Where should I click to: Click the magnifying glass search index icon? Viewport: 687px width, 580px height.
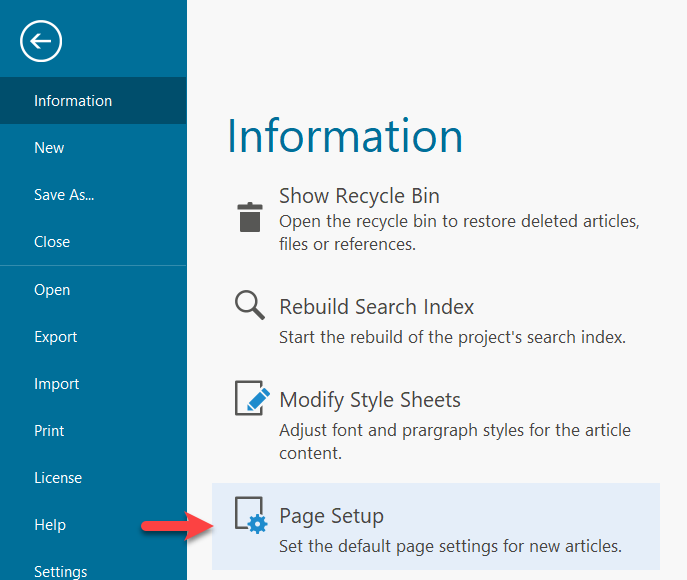click(250, 305)
